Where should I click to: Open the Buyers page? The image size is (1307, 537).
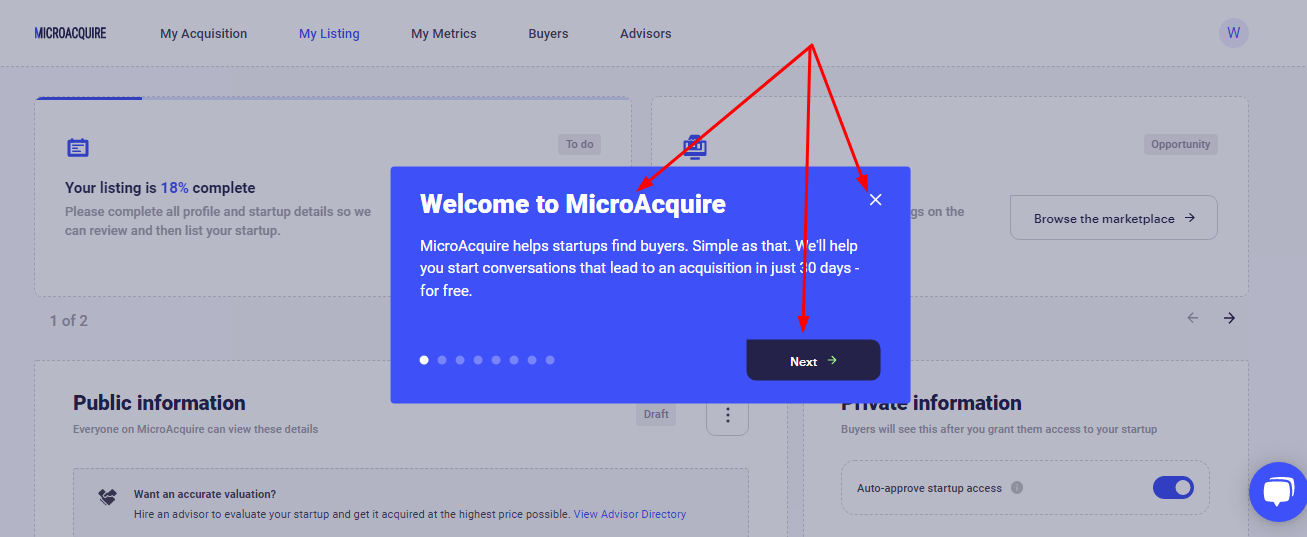pos(548,34)
